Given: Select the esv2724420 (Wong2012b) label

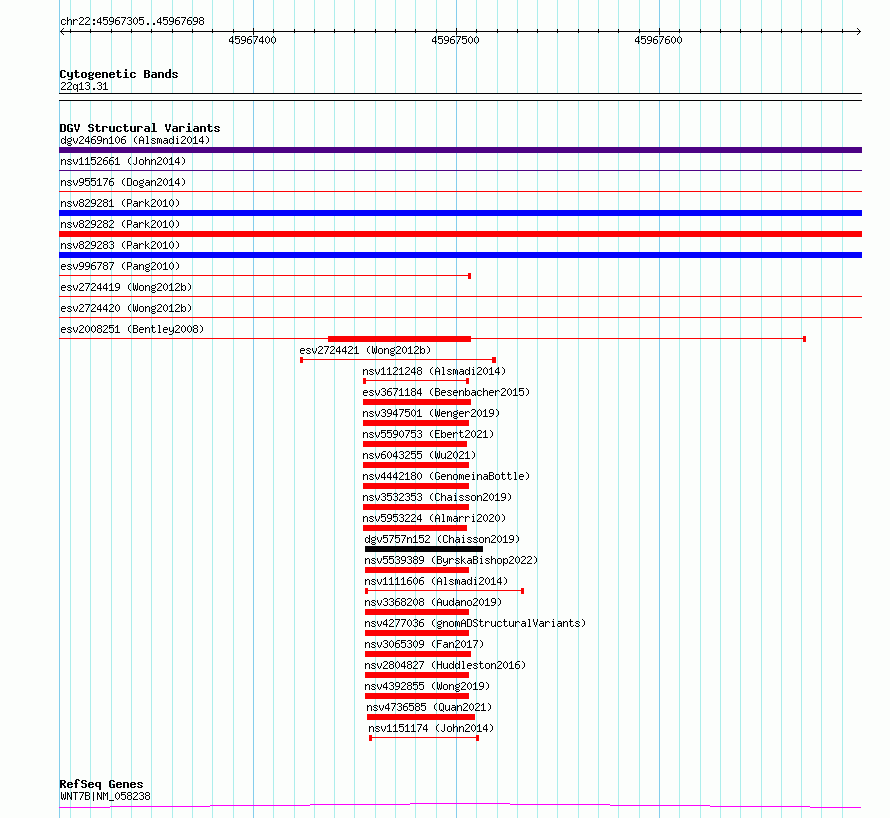Looking at the screenshot, I should [126, 308].
